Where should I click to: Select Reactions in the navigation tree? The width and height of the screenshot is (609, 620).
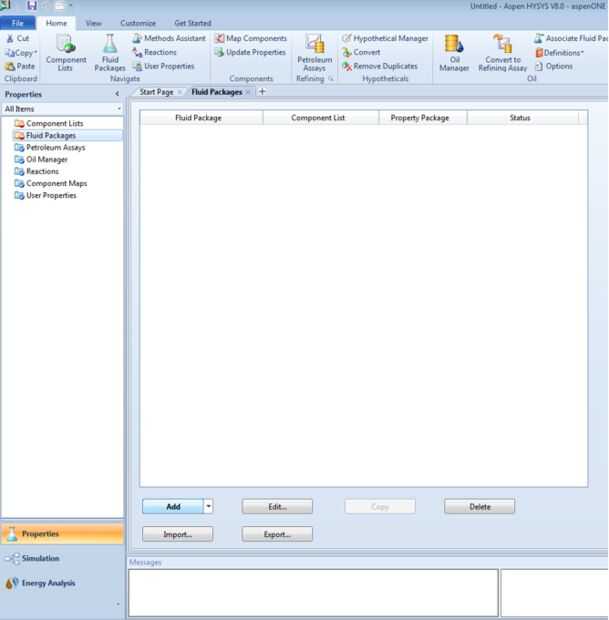[x=42, y=172]
